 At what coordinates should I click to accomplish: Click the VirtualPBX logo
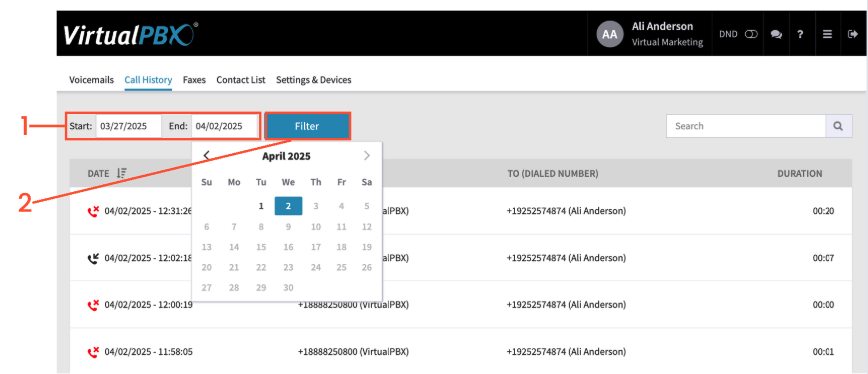[x=130, y=35]
